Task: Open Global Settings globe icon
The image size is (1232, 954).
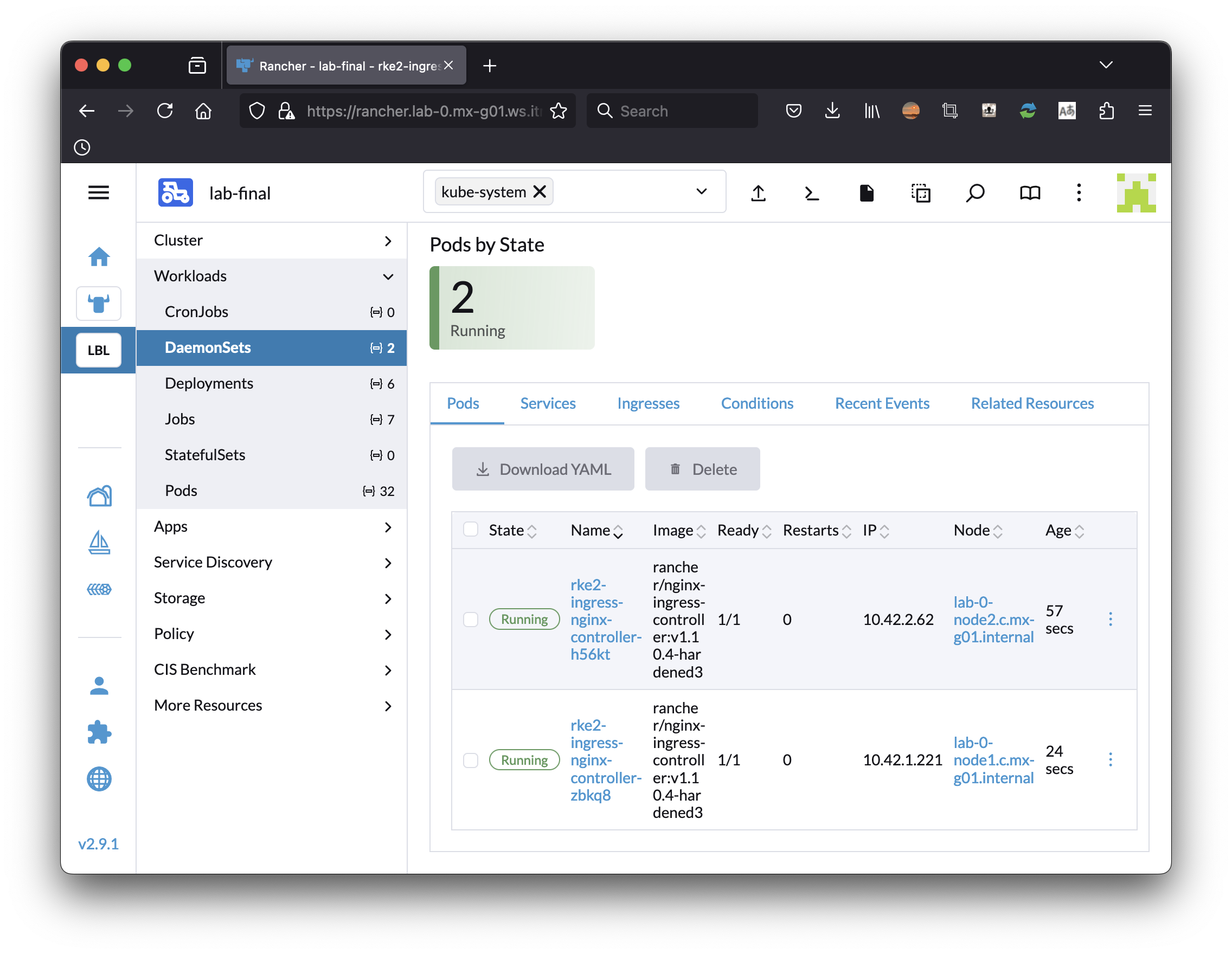Action: [x=99, y=779]
